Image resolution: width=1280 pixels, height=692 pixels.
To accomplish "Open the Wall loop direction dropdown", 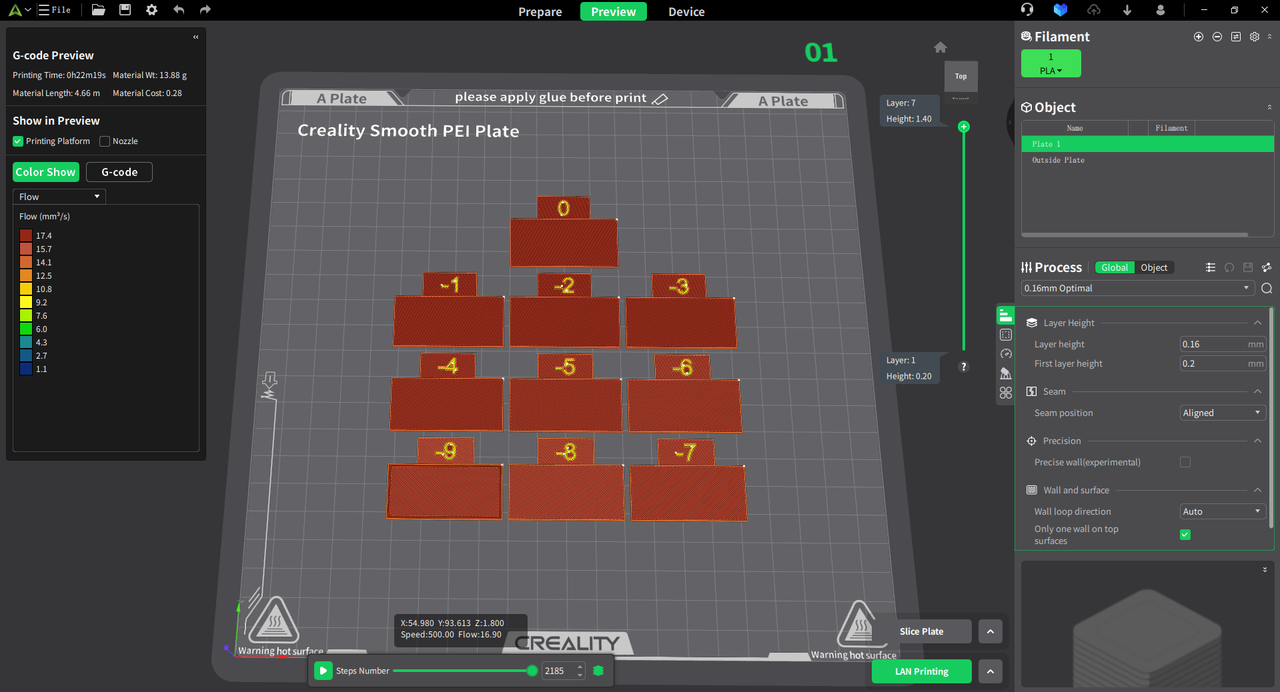I will (1223, 511).
